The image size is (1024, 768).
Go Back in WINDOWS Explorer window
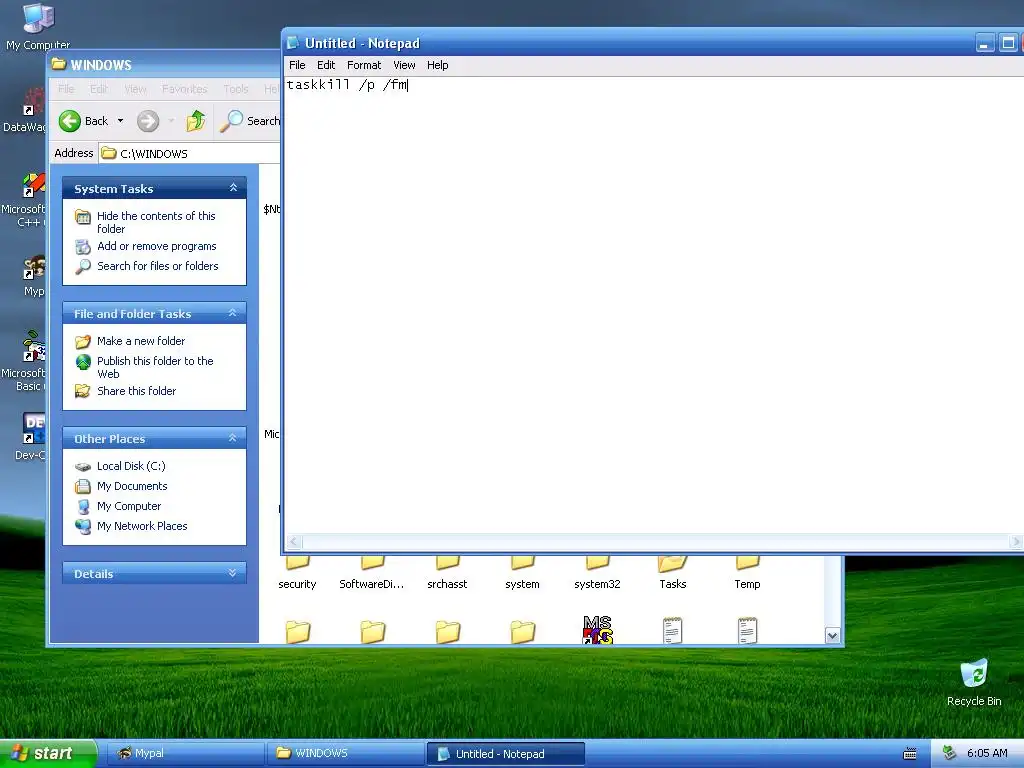(84, 121)
